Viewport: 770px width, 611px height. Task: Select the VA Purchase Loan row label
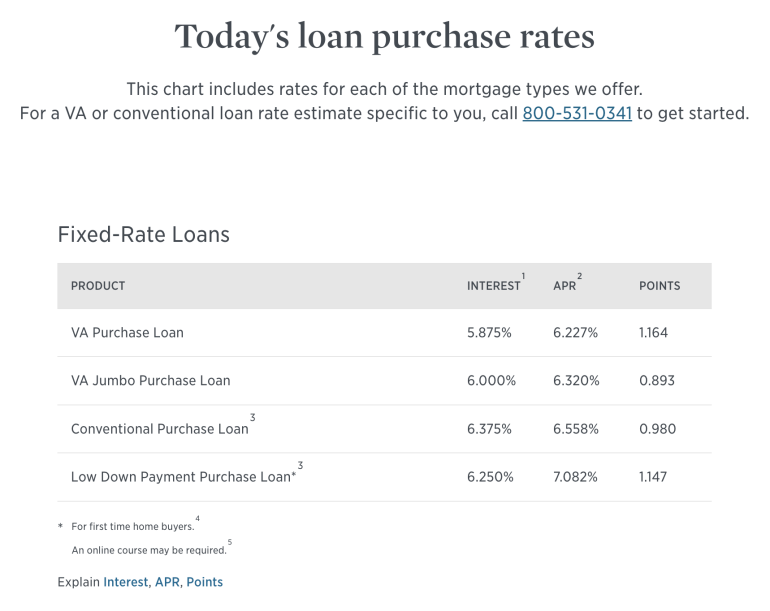click(127, 333)
